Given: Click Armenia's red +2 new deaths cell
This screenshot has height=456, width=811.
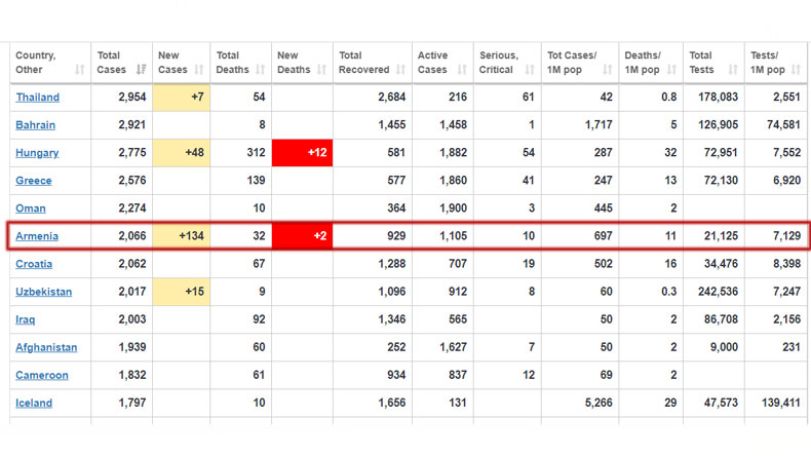Looking at the screenshot, I should tap(302, 236).
